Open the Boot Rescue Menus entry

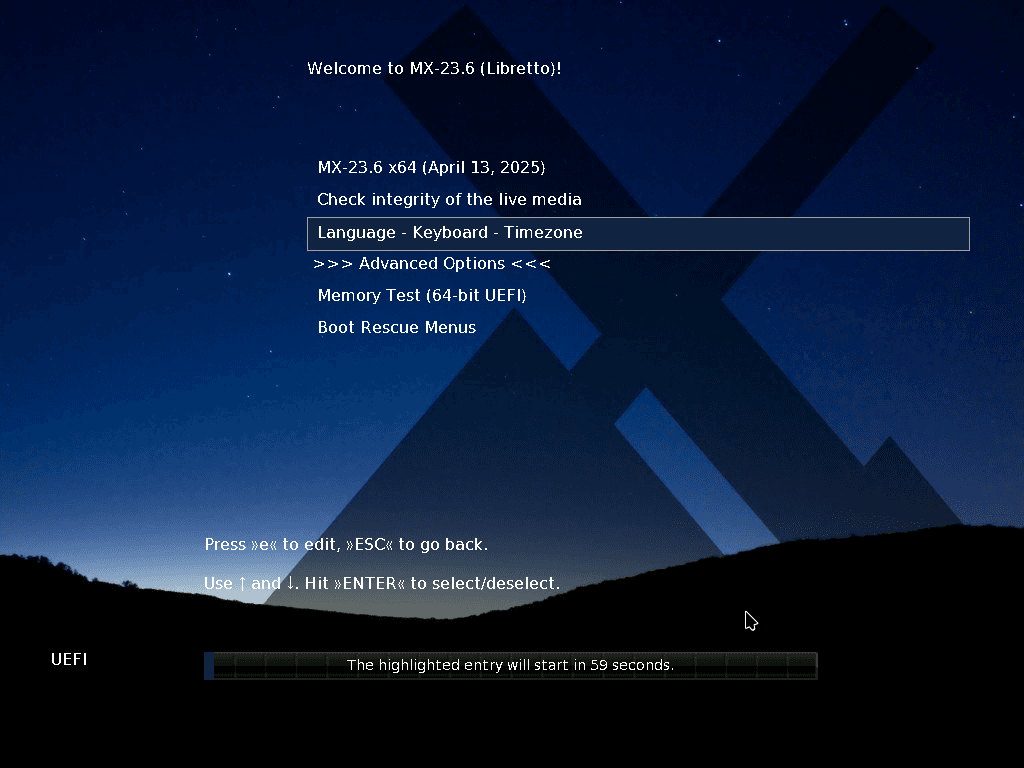pyautogui.click(x=396, y=327)
